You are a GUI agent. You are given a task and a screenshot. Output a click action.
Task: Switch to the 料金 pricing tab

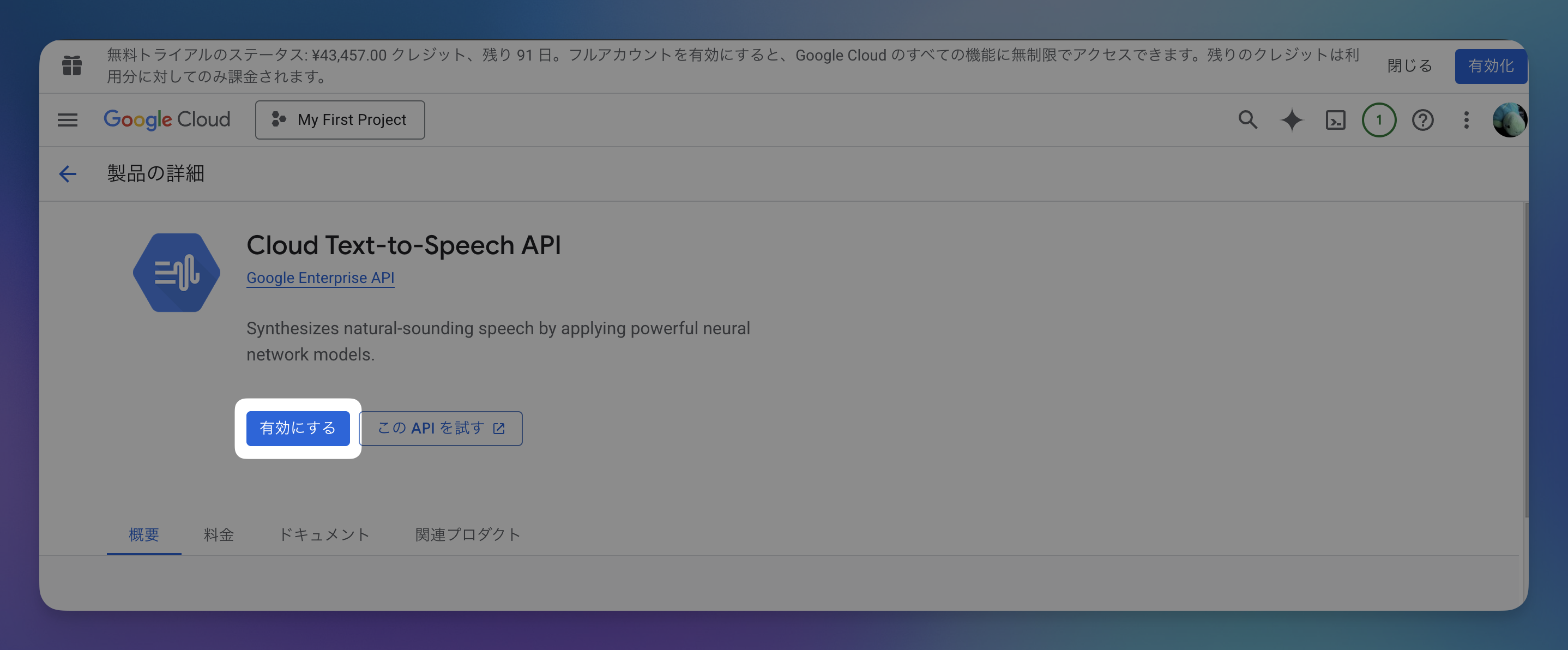point(219,535)
